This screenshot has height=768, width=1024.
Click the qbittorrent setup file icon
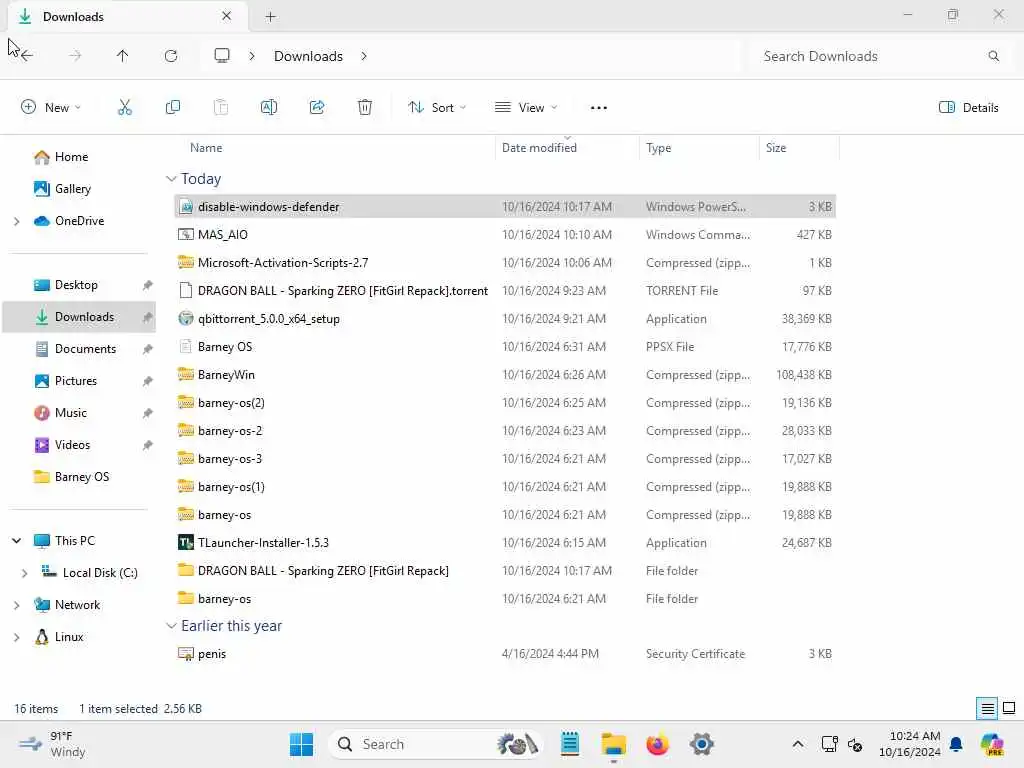point(186,319)
